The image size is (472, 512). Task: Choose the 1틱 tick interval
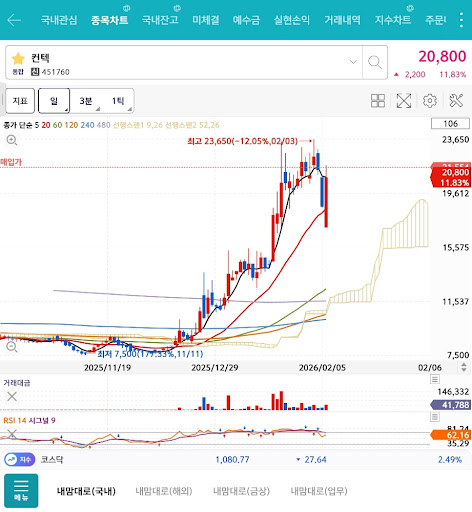tap(118, 101)
